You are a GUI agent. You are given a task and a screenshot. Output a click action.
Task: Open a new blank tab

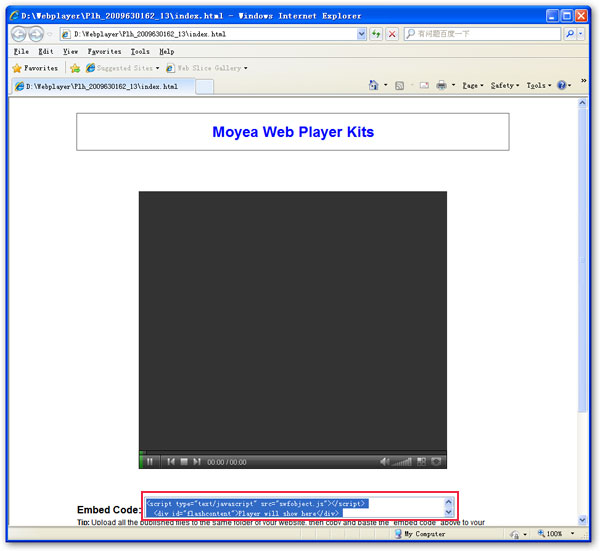pyautogui.click(x=204, y=87)
